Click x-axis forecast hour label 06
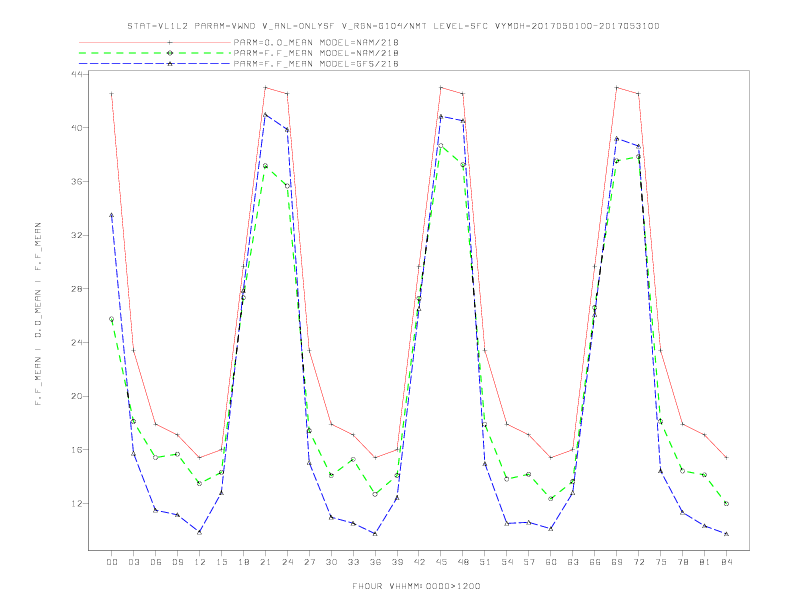Viewport: 792px width, 612px height. point(156,562)
